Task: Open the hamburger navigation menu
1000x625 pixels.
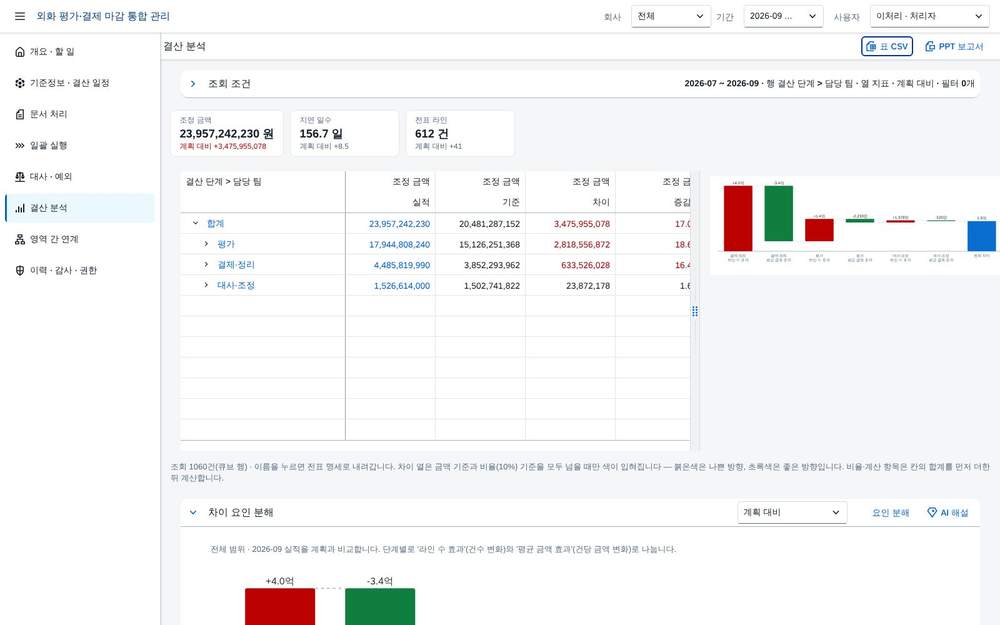Action: point(20,16)
